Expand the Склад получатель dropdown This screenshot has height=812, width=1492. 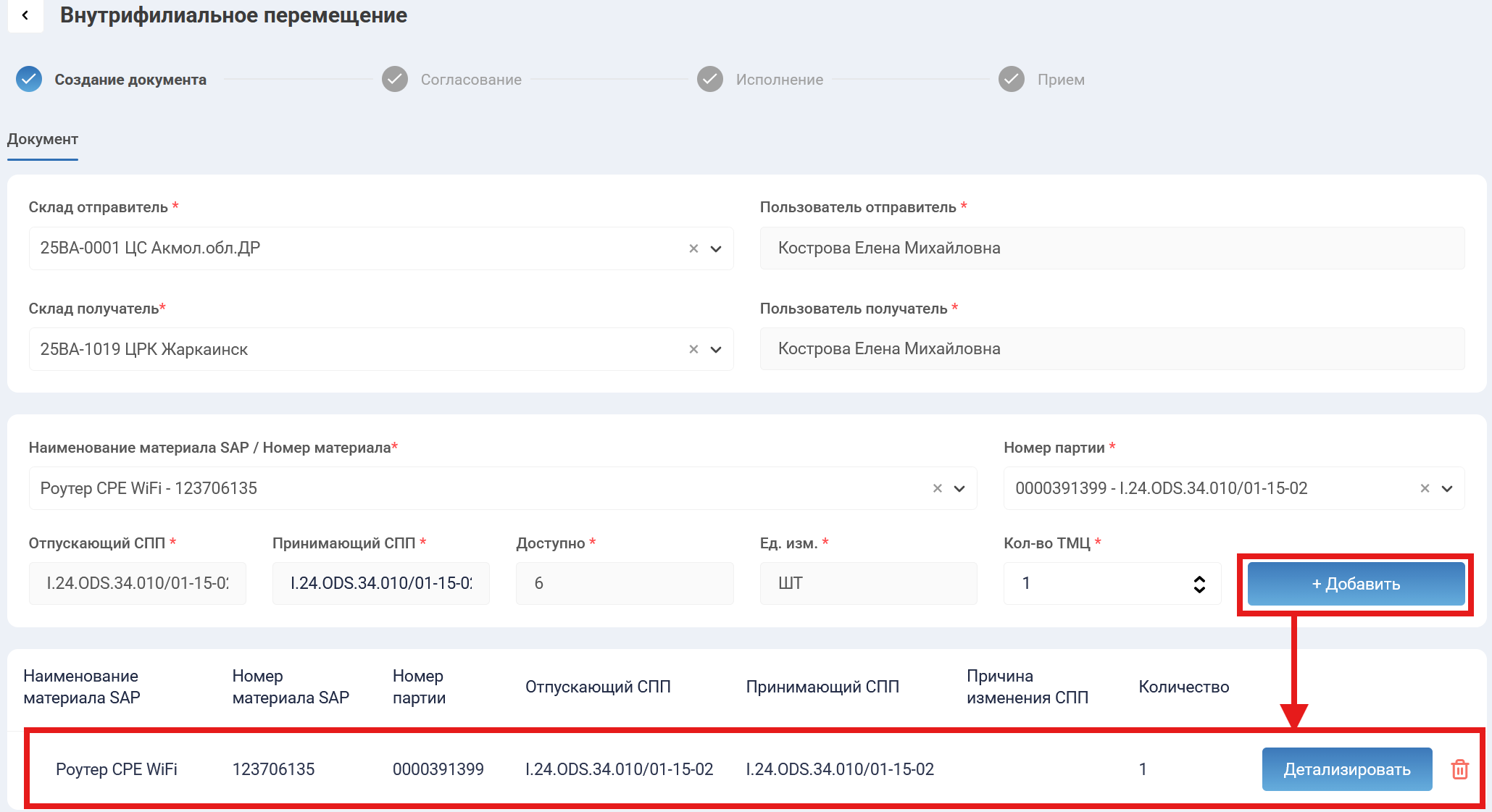coord(716,349)
